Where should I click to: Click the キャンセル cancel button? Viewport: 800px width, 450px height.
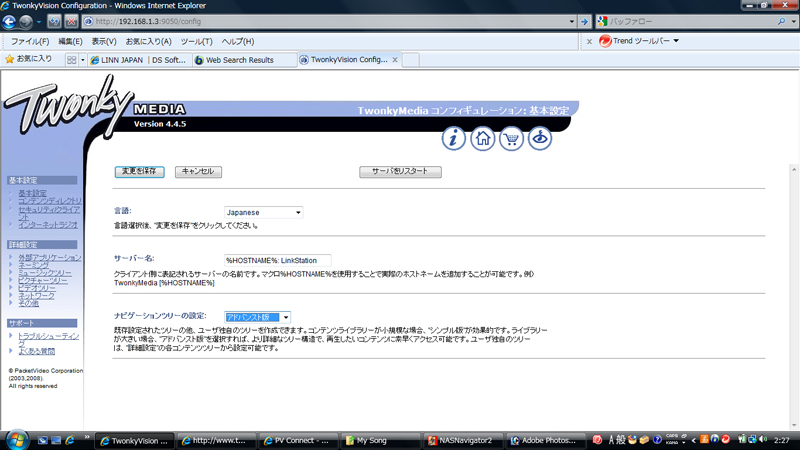pyautogui.click(x=198, y=172)
